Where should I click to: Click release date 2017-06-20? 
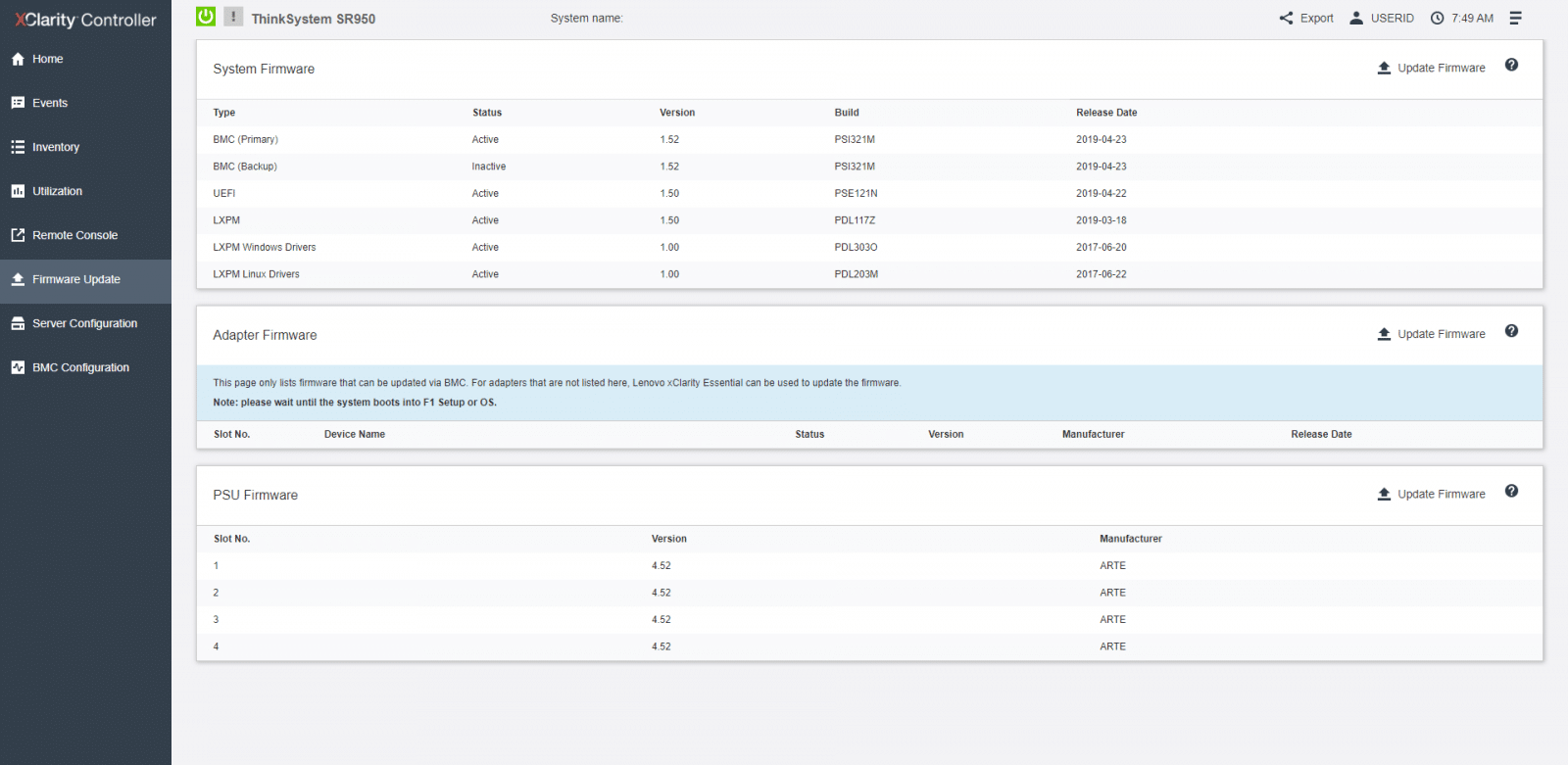[1101, 247]
